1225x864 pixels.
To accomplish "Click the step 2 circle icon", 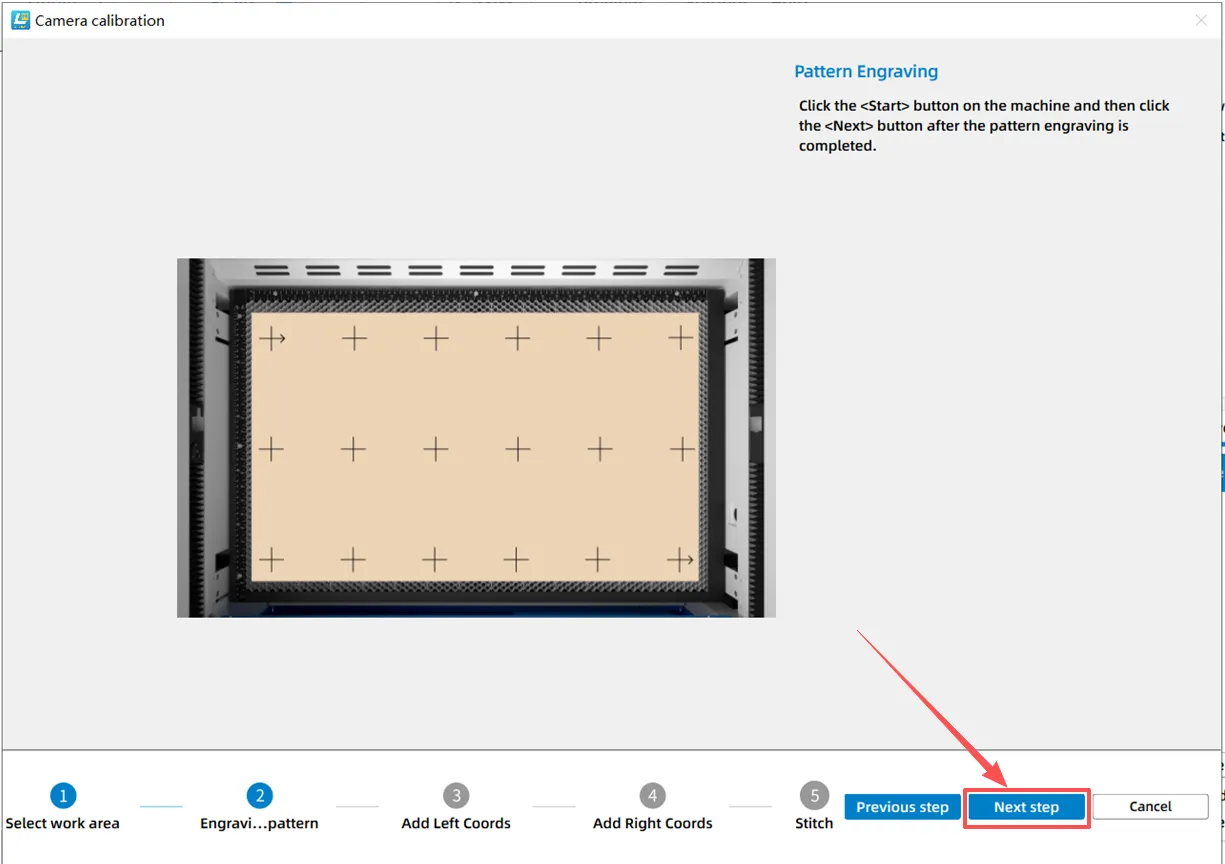I will [259, 796].
